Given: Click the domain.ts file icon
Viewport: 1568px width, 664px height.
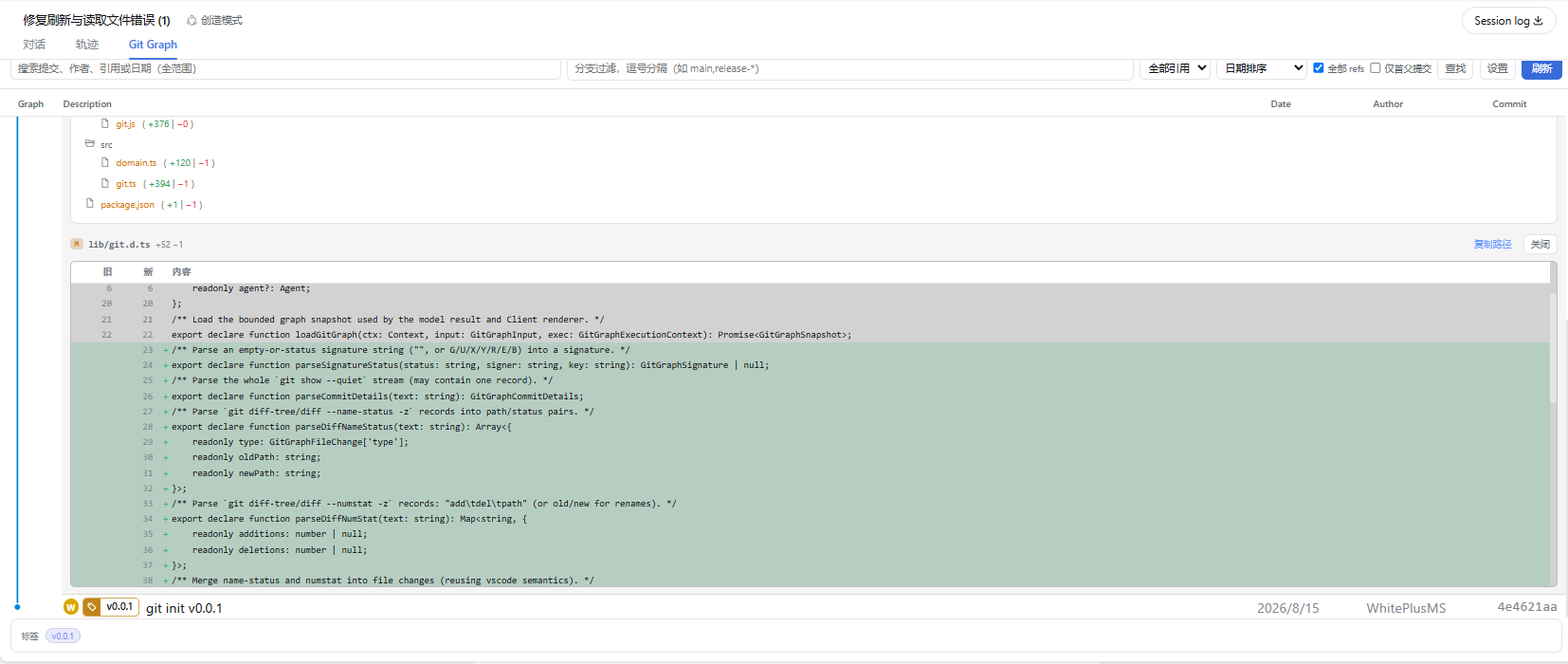Looking at the screenshot, I should (105, 162).
